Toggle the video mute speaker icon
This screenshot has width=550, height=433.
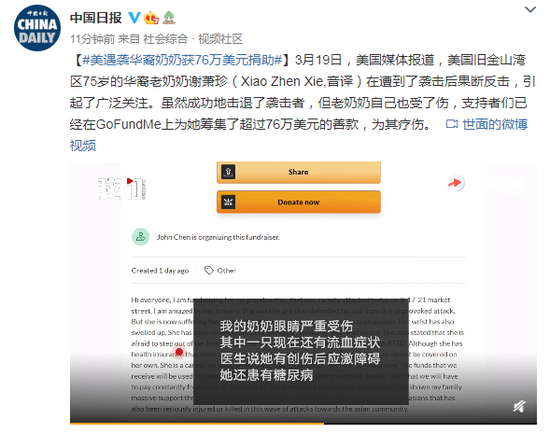[519, 406]
